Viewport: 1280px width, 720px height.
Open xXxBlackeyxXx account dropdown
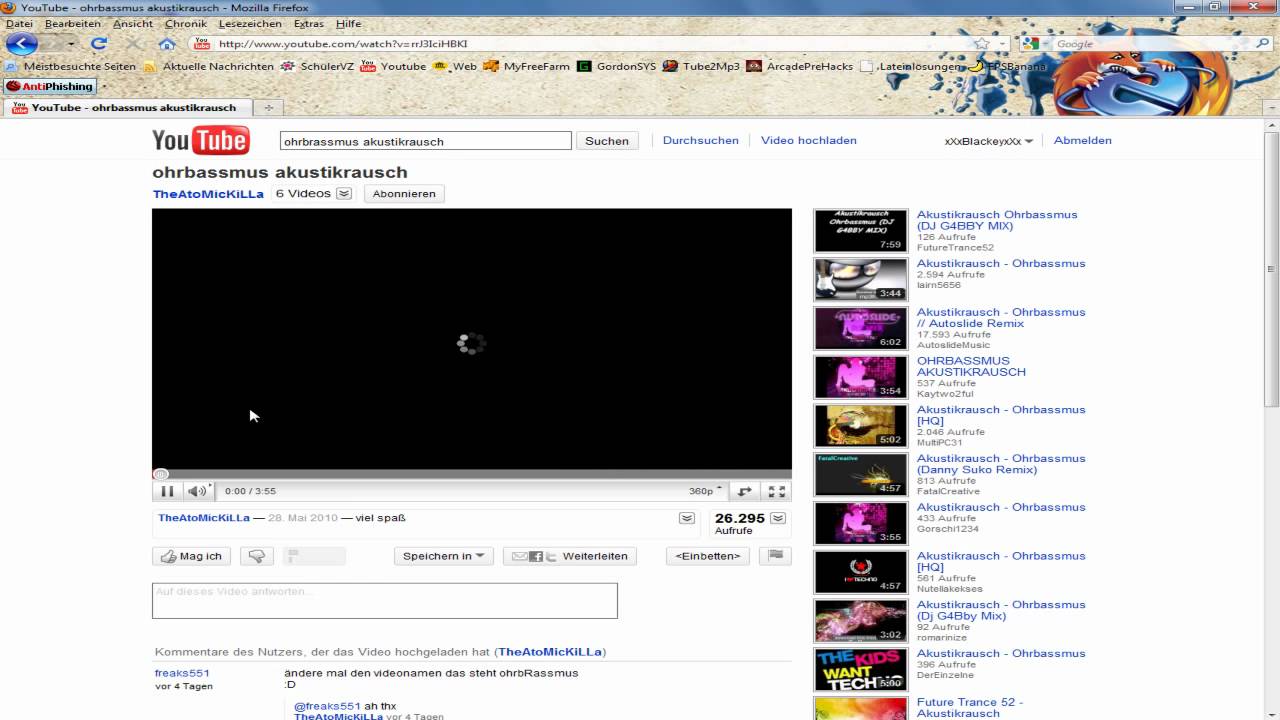(989, 141)
